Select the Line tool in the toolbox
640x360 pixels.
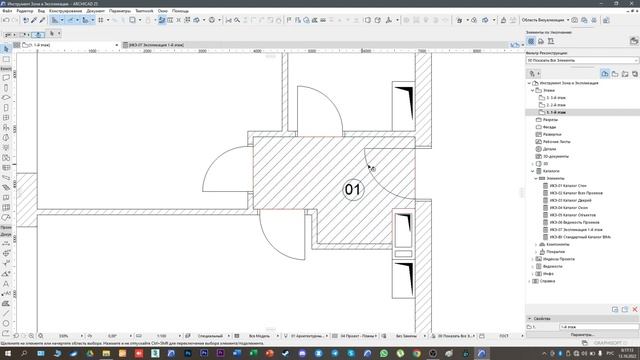click(6, 313)
